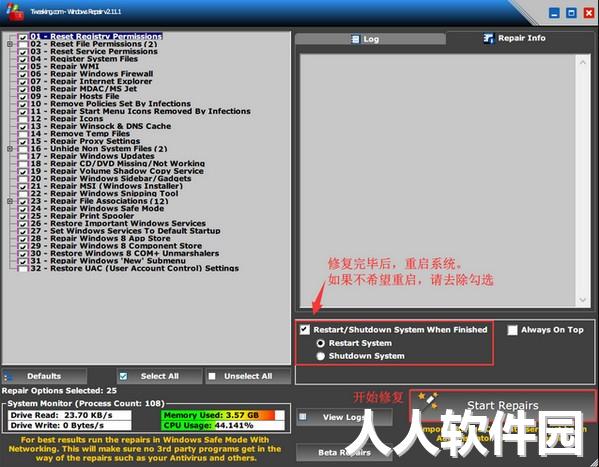The width and height of the screenshot is (599, 467).
Task: Click the Defaults button
Action: point(44,376)
